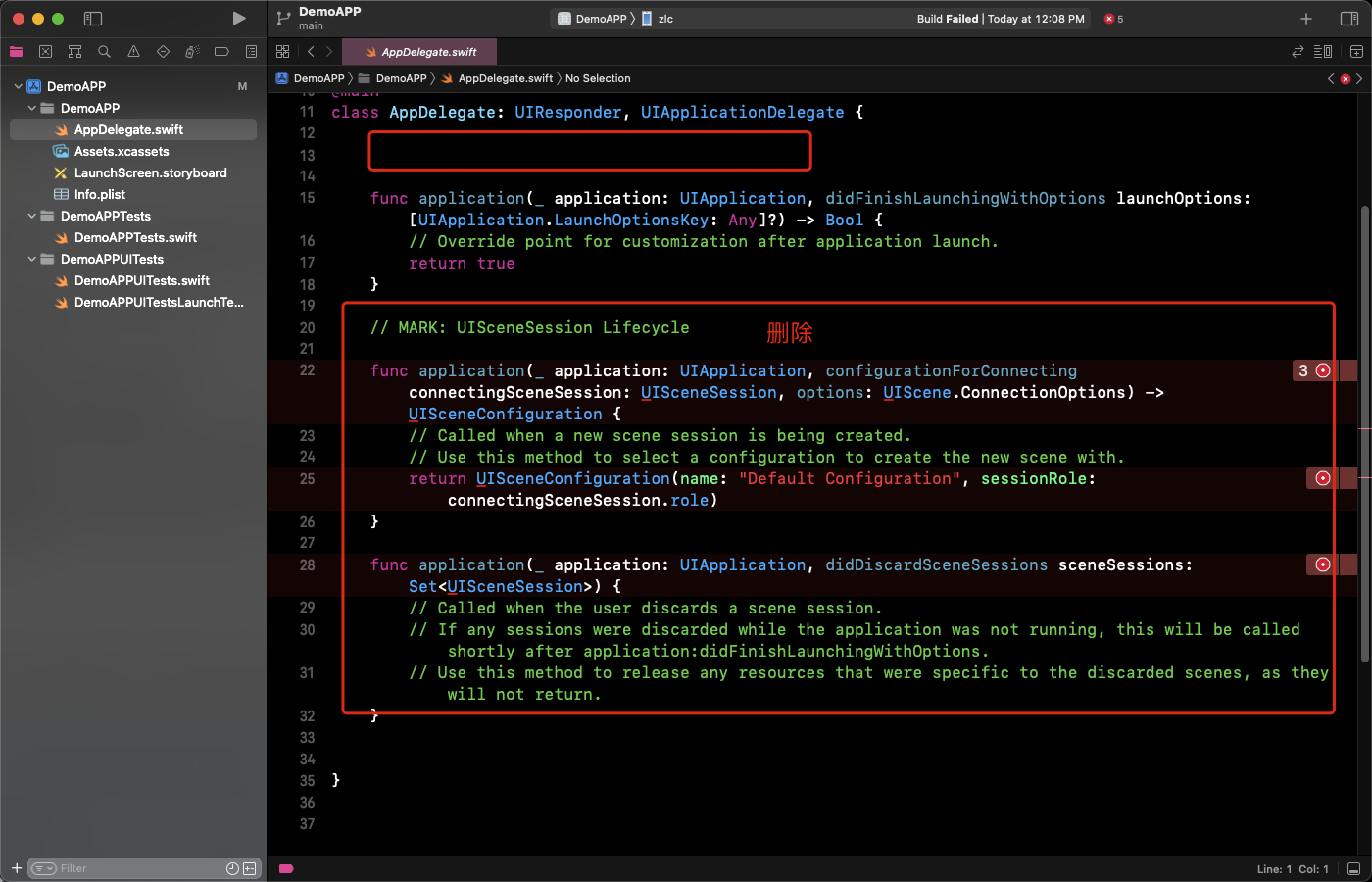
Task: Click the pink breakpoint tag icon at bottom
Action: pyautogui.click(x=286, y=868)
